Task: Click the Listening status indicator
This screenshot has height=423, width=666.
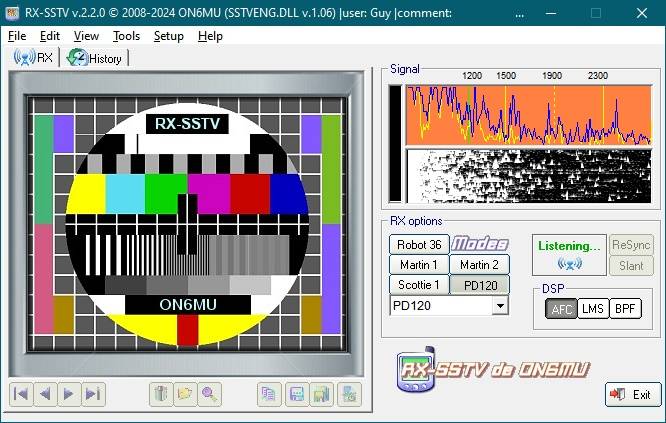Action: (x=569, y=255)
